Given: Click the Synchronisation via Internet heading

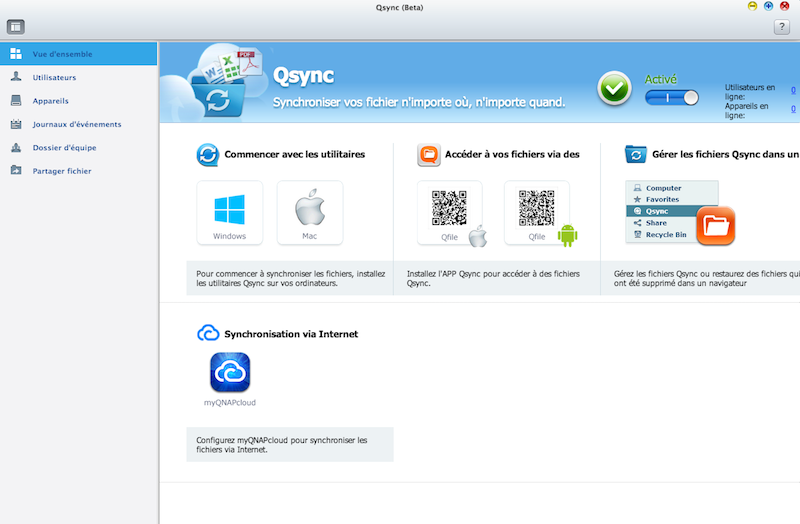Looking at the screenshot, I should click(x=291, y=334).
